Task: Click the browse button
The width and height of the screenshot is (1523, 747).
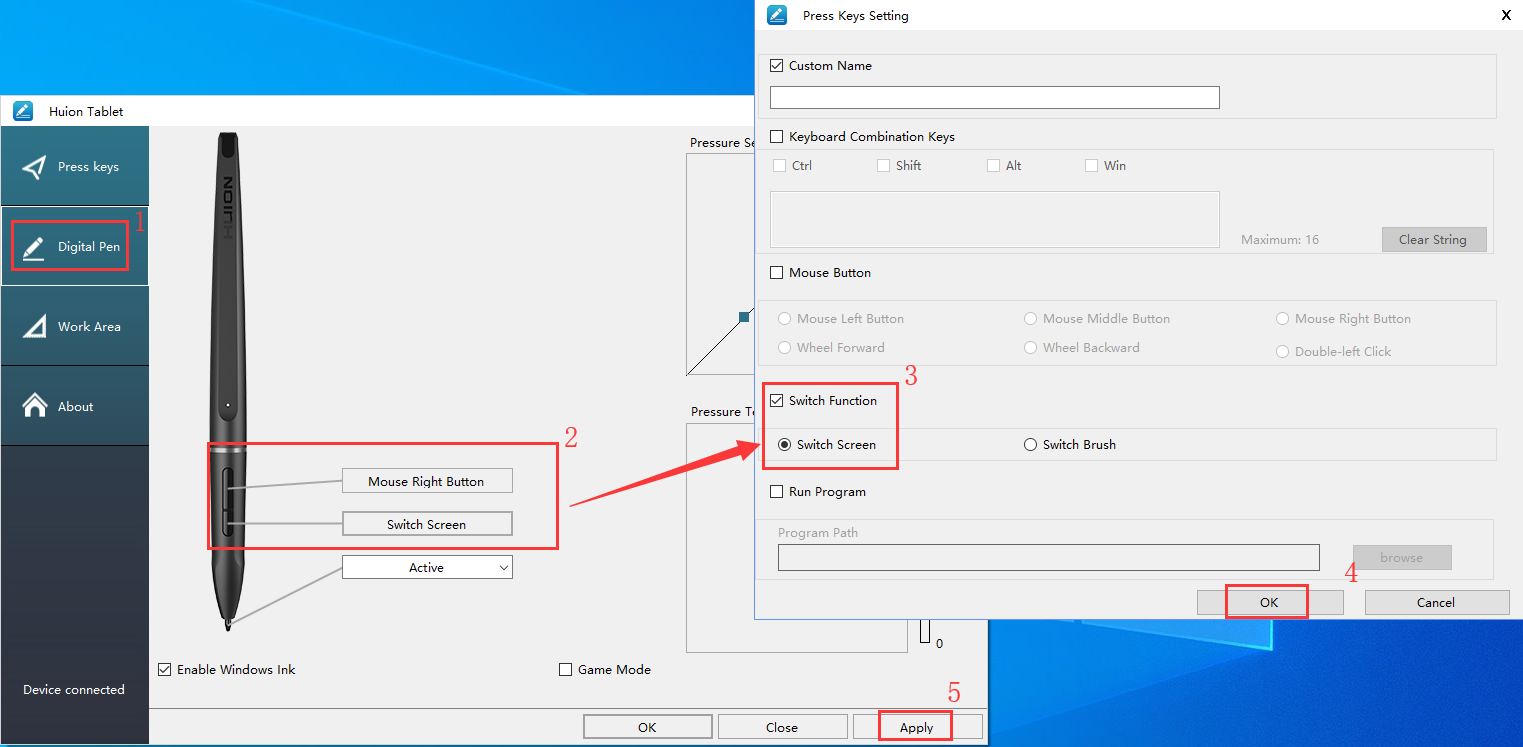Action: coord(1402,557)
